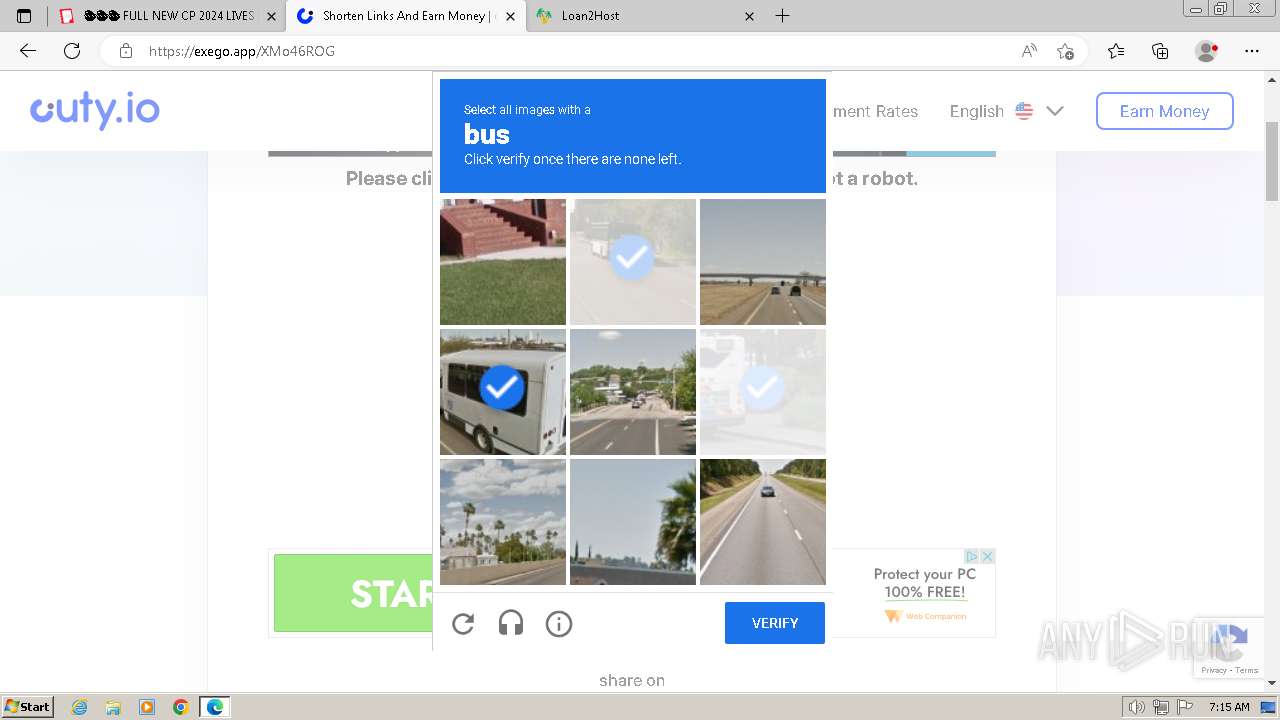Switch to Shorten Links And Earn Money tab
The image size is (1280, 720).
pyautogui.click(x=405, y=16)
